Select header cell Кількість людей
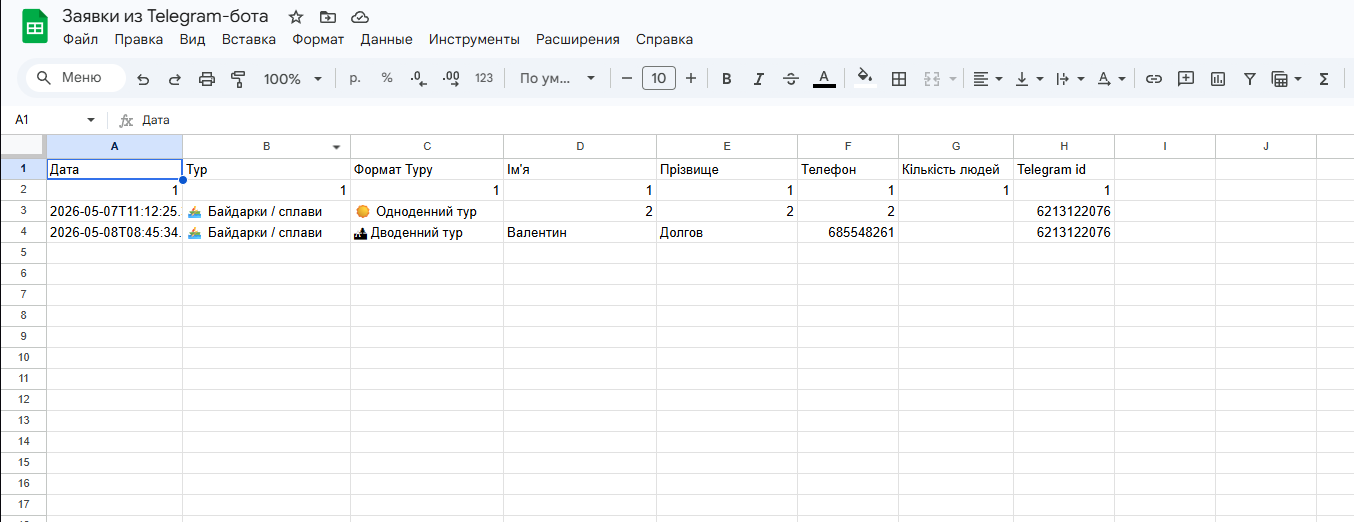 (x=956, y=169)
